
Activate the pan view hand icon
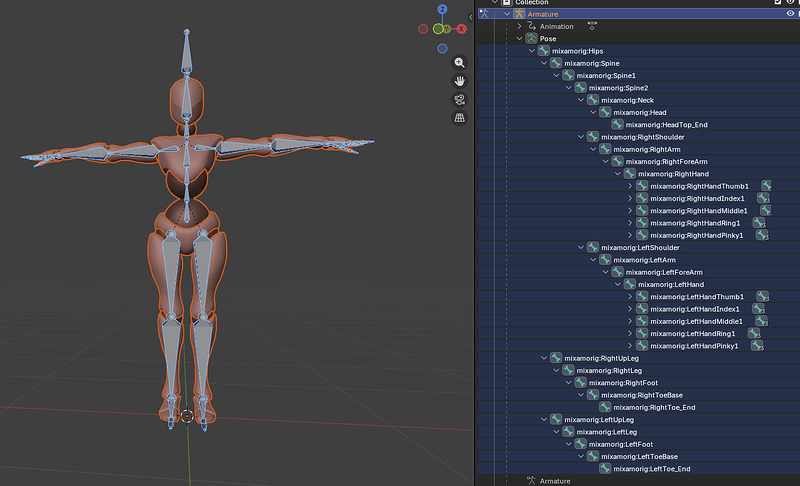tap(459, 81)
